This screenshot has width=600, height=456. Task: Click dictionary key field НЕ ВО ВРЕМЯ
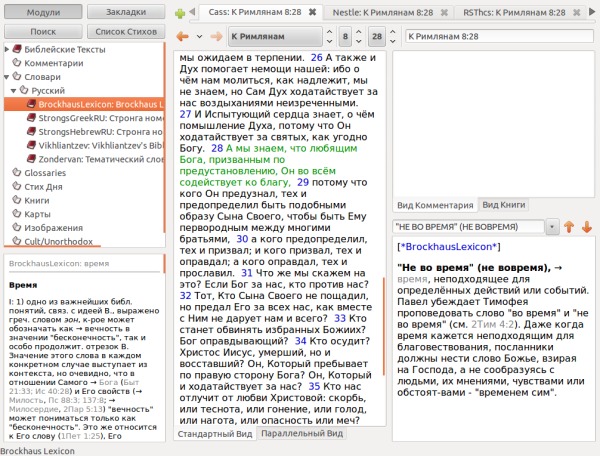point(468,227)
